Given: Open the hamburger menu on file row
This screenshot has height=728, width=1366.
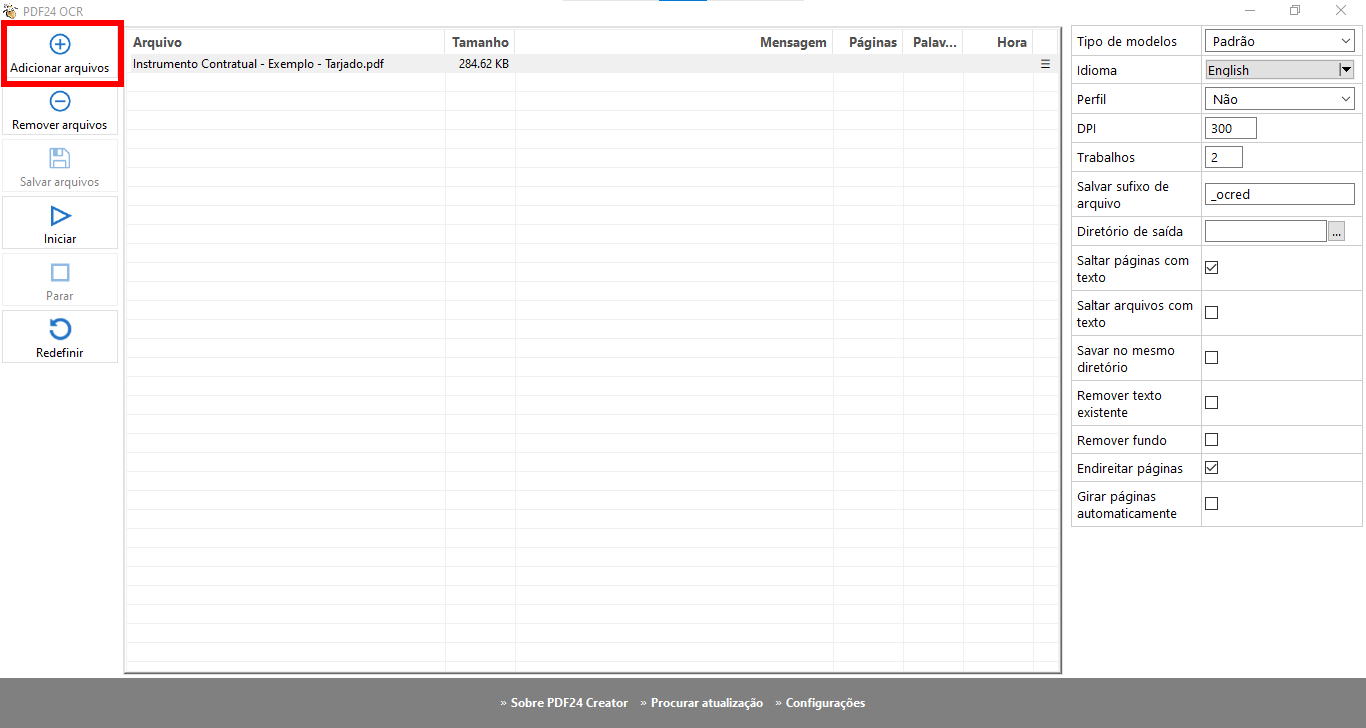Looking at the screenshot, I should tap(1045, 64).
